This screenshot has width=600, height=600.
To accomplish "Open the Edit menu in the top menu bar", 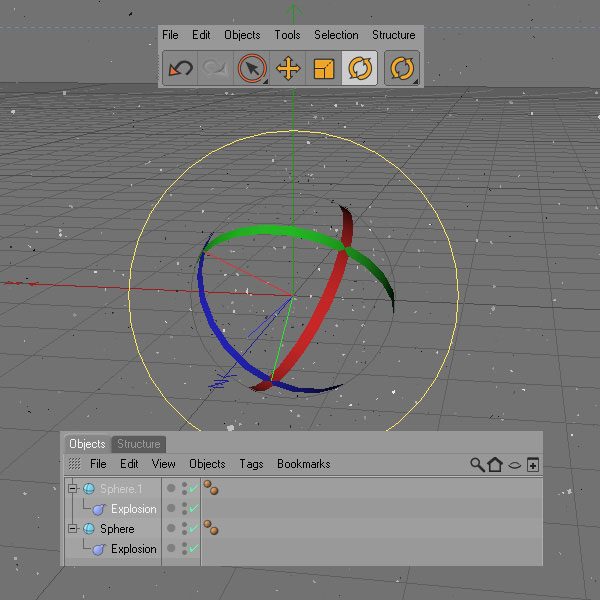I will tap(201, 35).
